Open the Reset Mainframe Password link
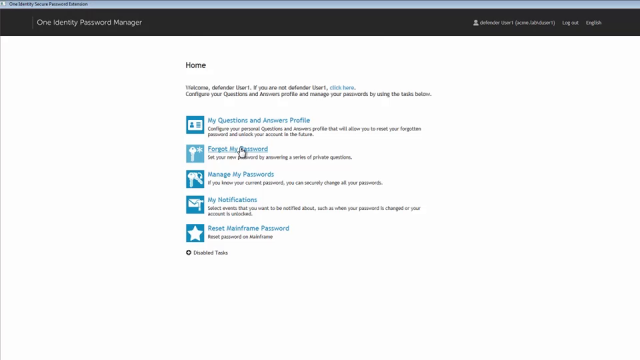 248,228
